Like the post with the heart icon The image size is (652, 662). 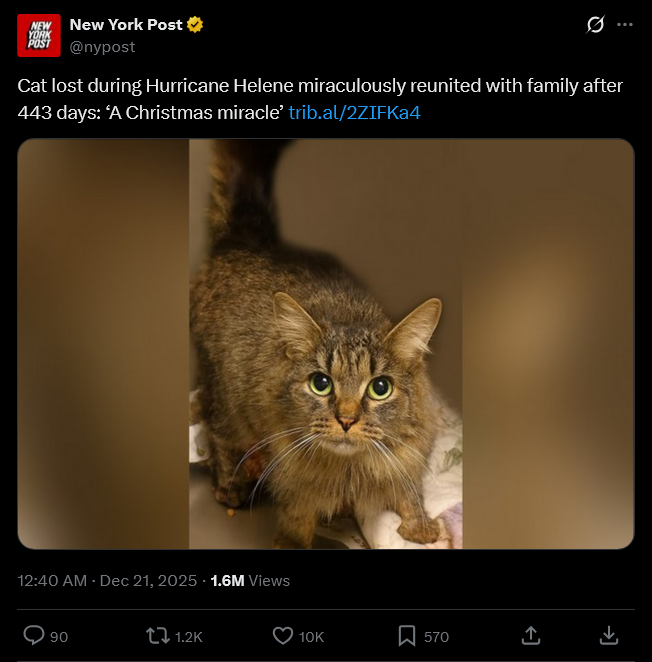[283, 635]
